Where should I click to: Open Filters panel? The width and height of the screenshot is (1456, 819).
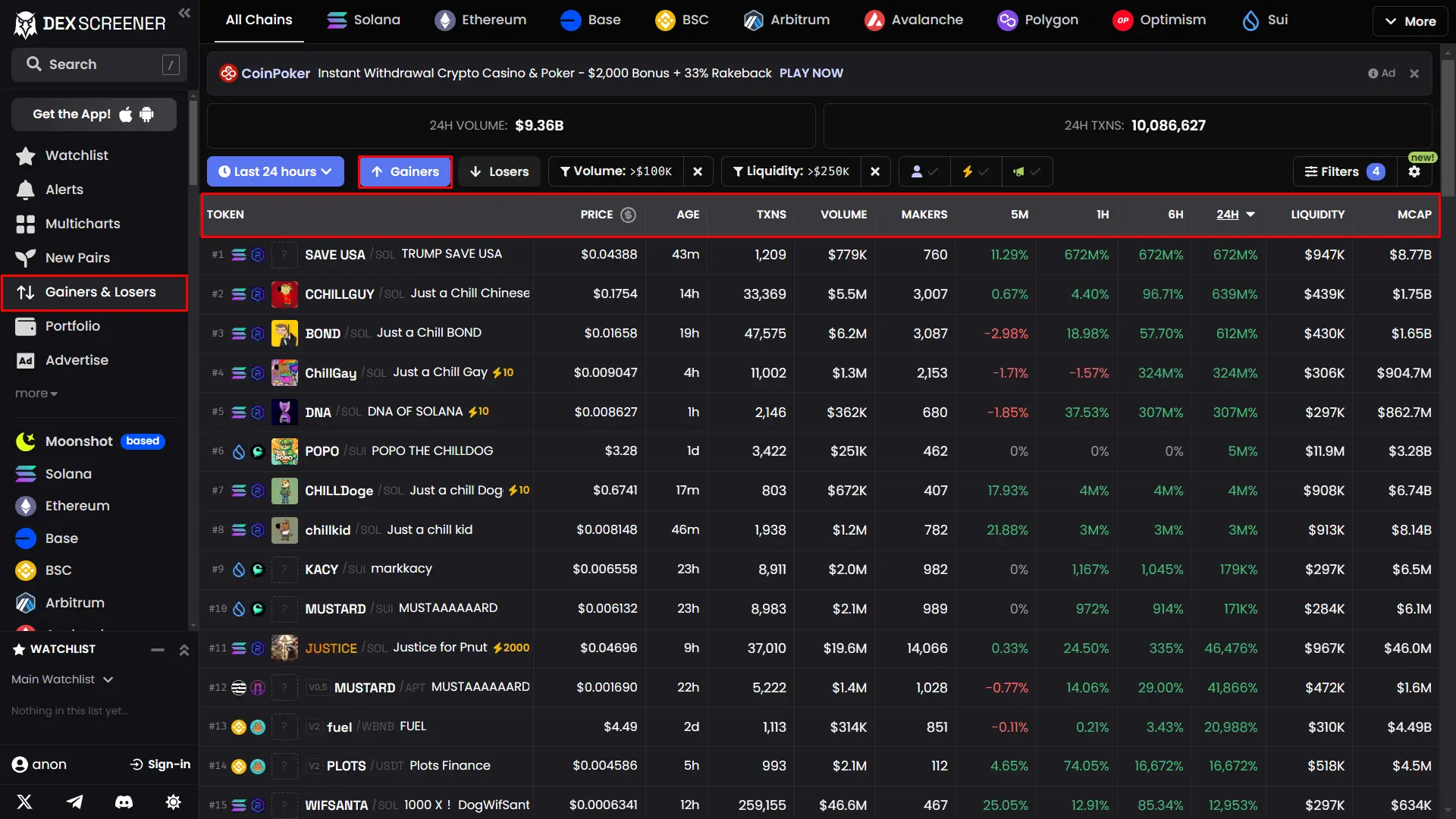(1345, 171)
